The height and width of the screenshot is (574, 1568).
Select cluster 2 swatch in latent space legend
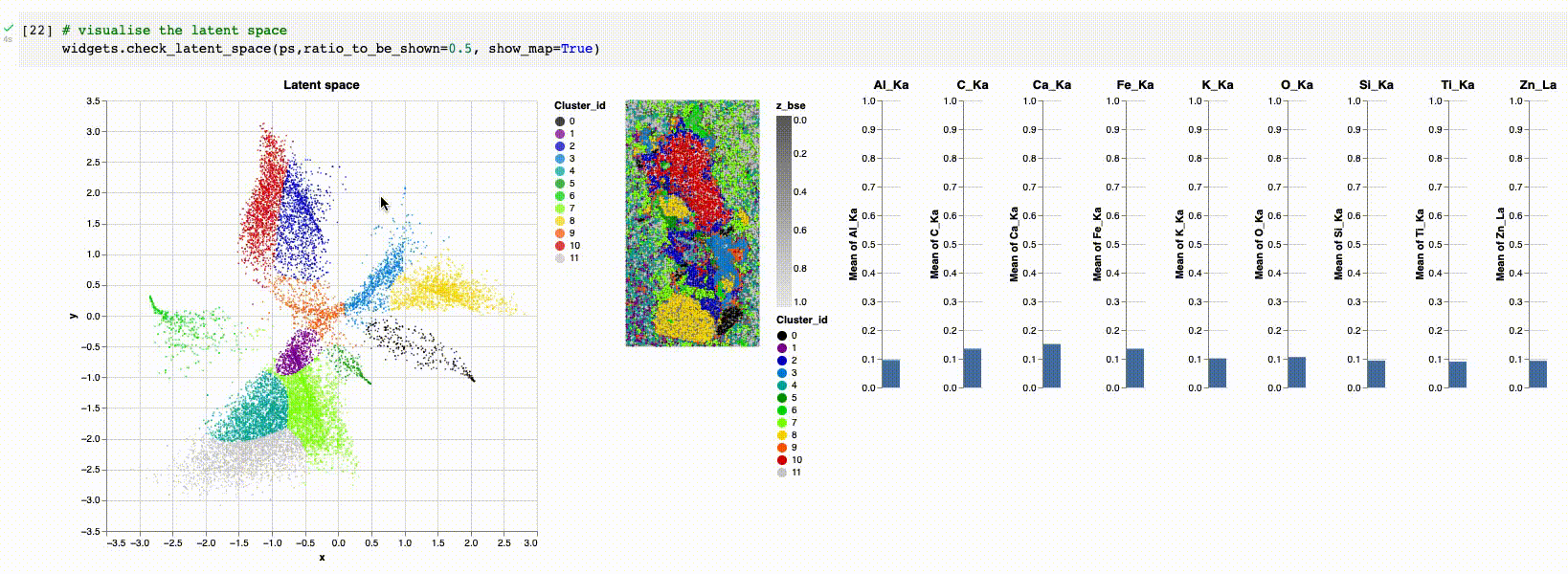coord(560,146)
